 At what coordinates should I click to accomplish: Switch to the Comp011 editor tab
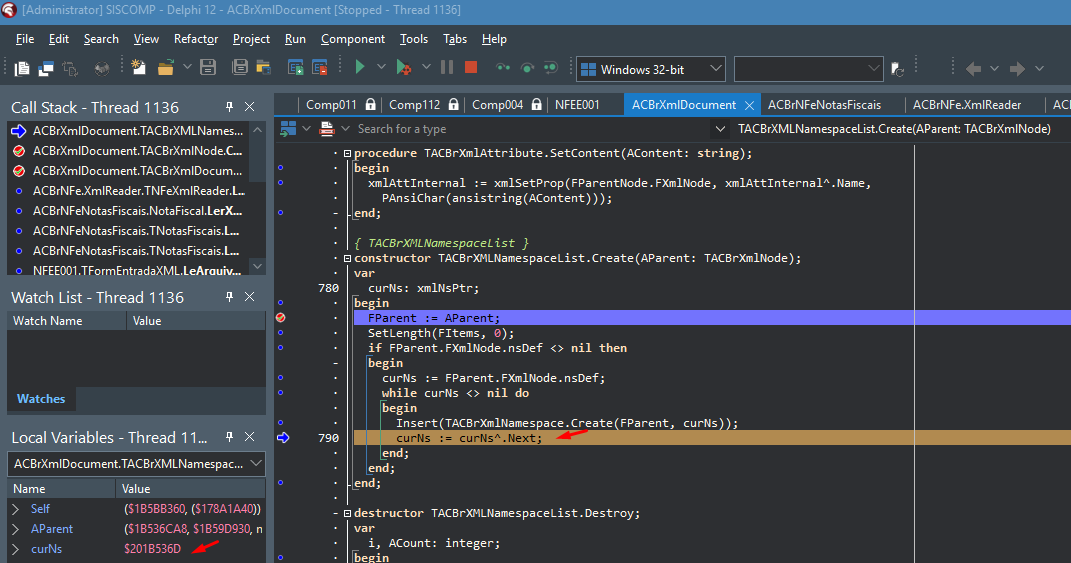click(331, 105)
